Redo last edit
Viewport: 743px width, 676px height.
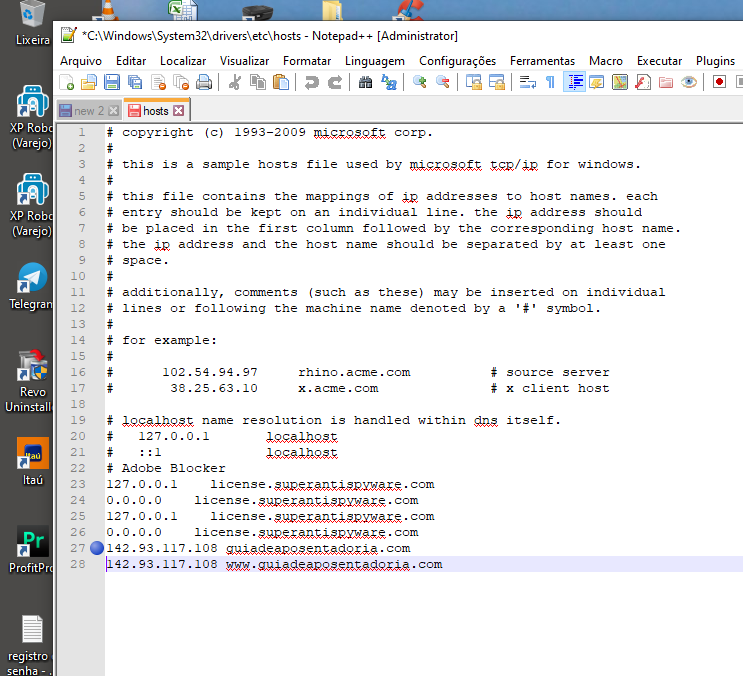click(335, 82)
